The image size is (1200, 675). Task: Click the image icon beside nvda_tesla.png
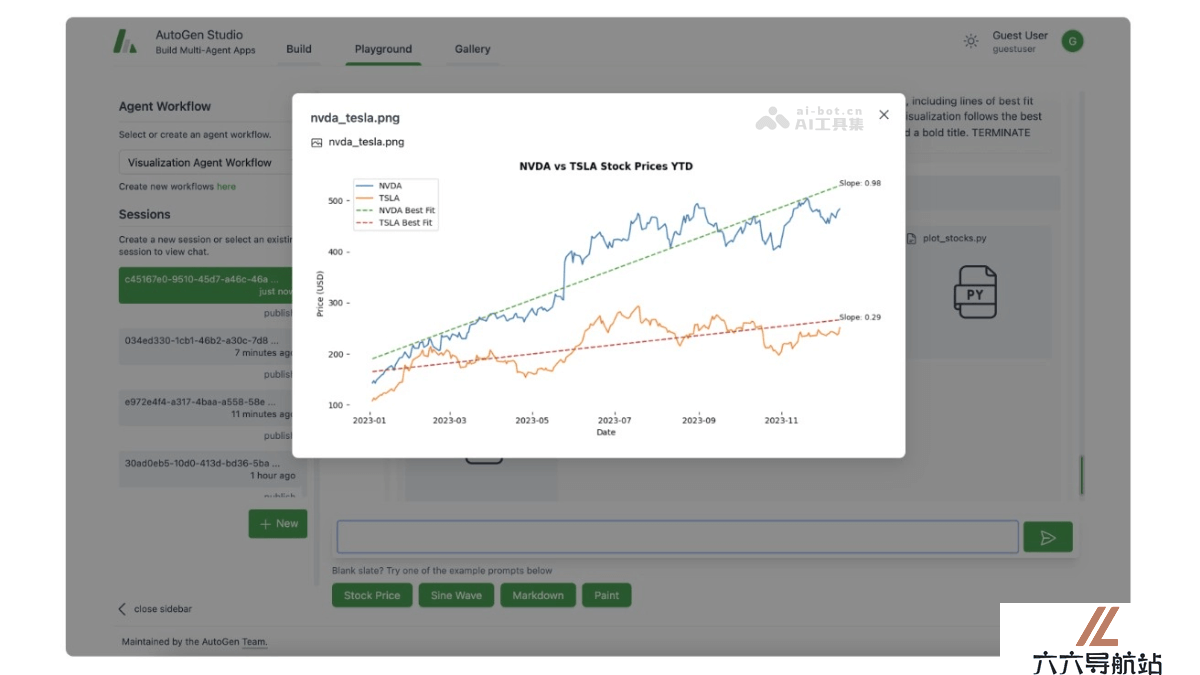tap(317, 142)
